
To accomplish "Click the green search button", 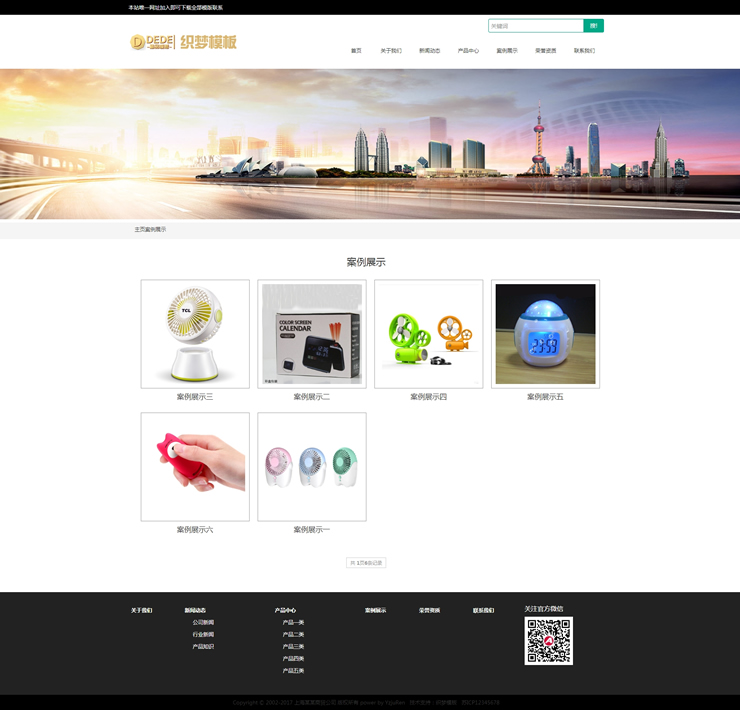I will (594, 26).
